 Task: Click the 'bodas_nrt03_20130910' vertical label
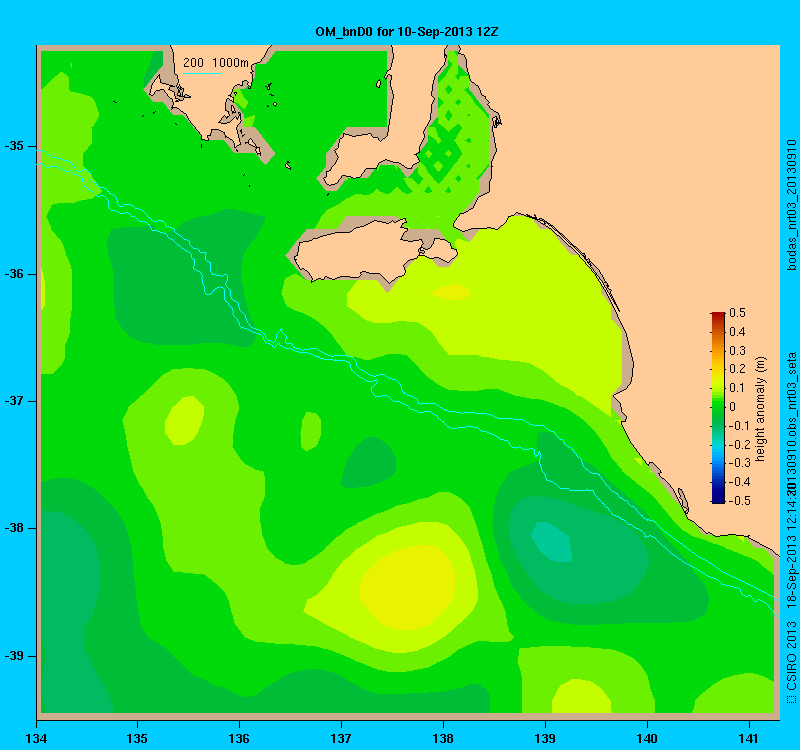(791, 205)
